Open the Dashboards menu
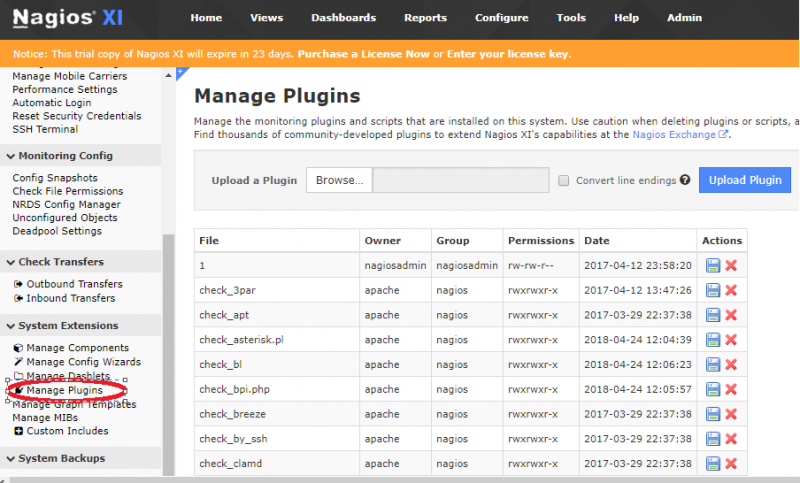Screen dimensions: 800x483 pyautogui.click(x=343, y=18)
